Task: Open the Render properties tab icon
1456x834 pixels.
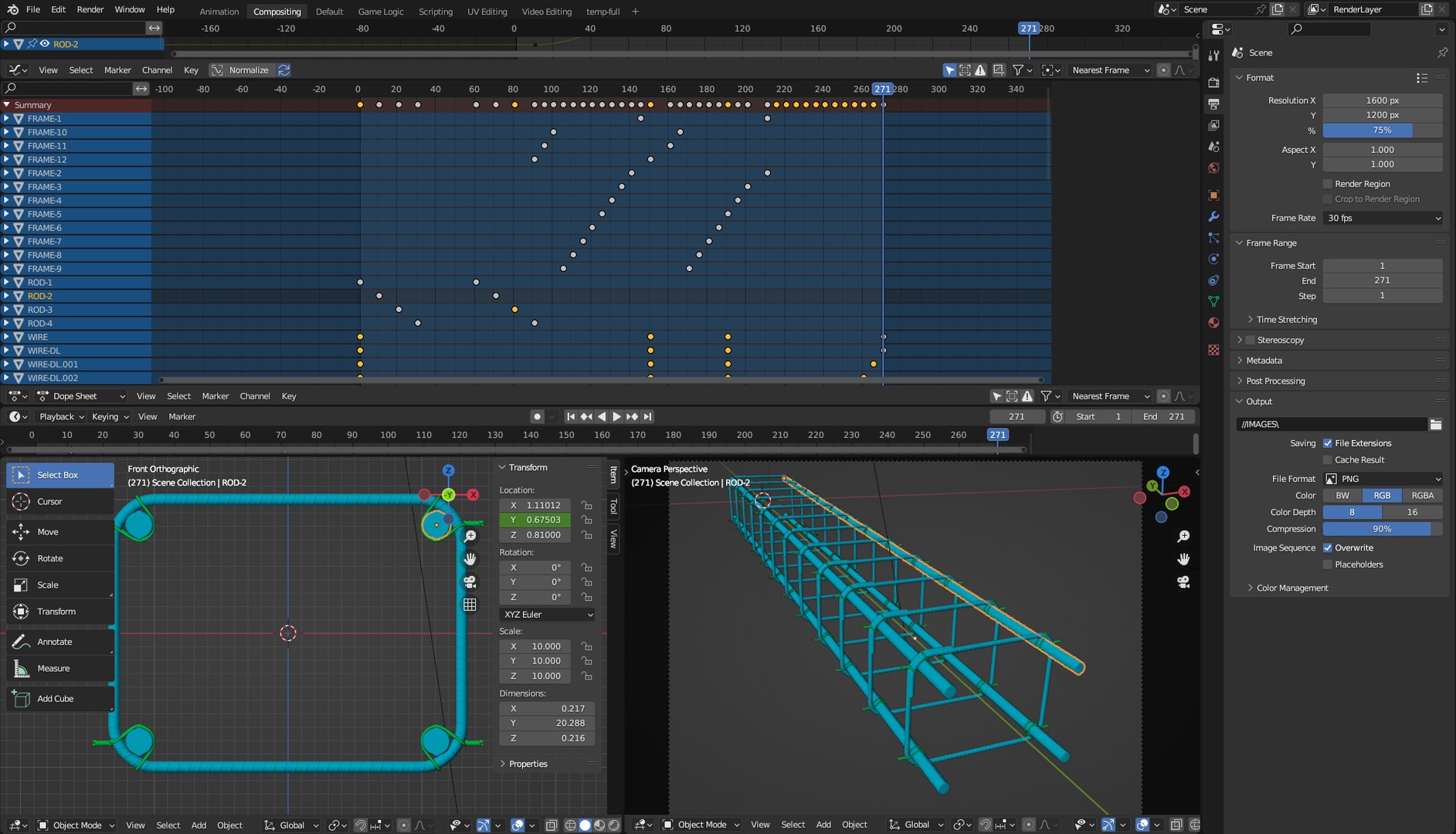Action: coord(1213,83)
